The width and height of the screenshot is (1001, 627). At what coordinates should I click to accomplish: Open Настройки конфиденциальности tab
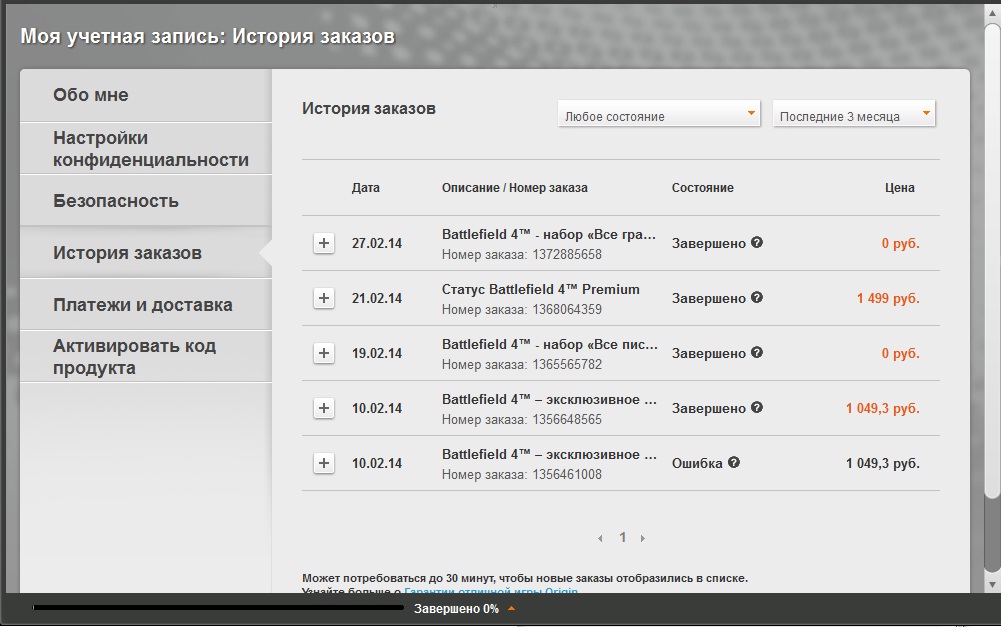(146, 148)
